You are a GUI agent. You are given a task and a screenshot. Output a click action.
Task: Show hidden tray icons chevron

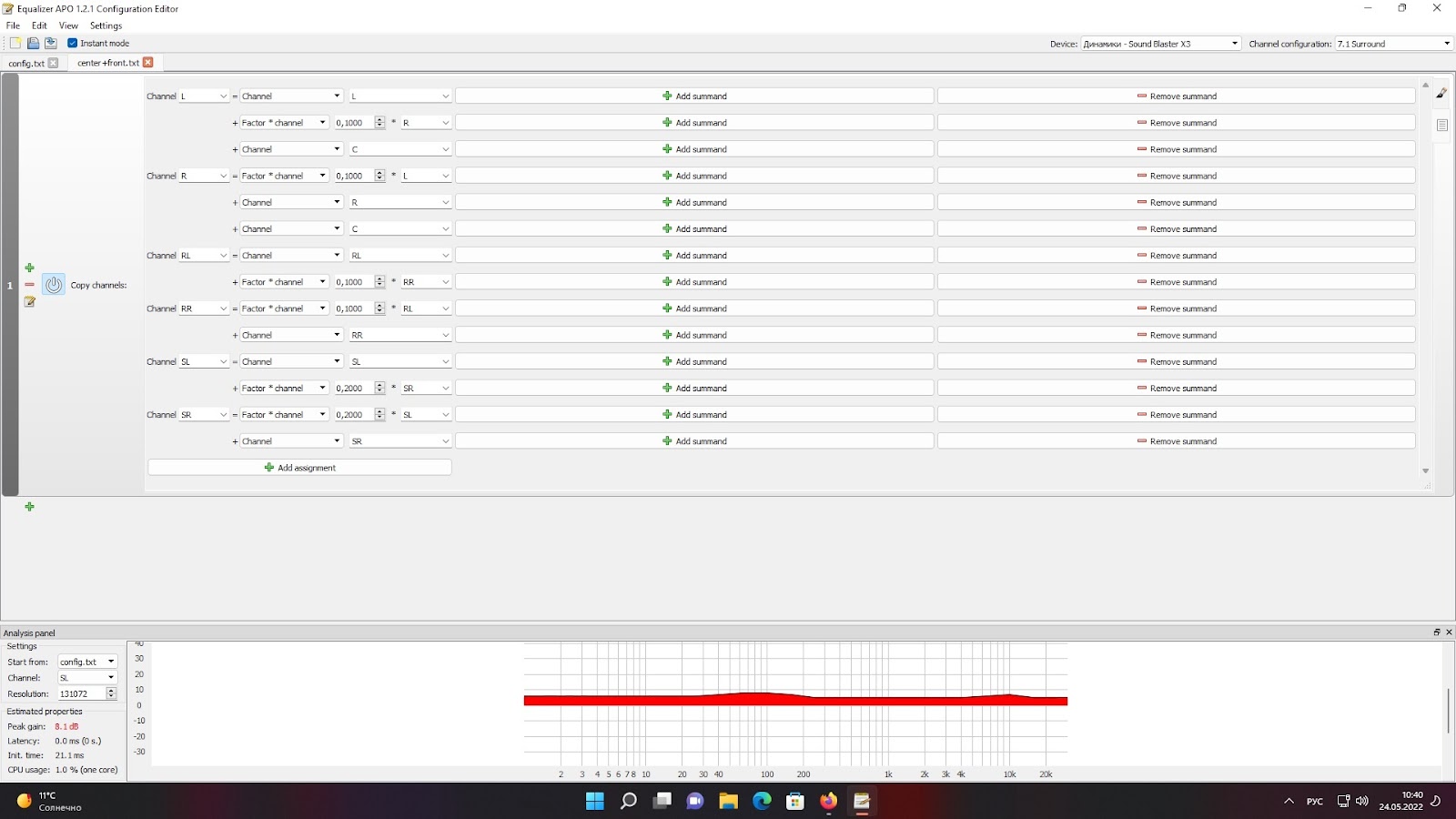click(1289, 801)
